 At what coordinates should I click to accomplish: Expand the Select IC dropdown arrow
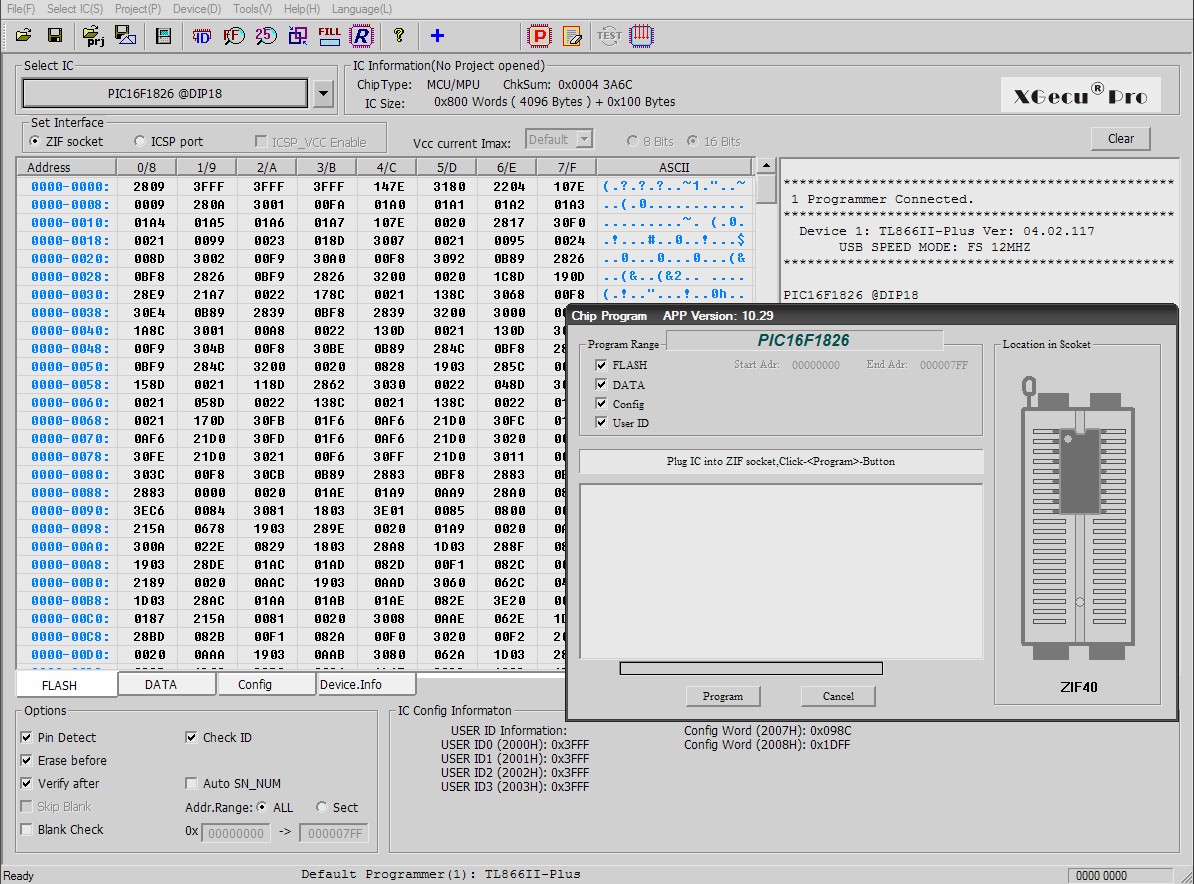point(323,94)
